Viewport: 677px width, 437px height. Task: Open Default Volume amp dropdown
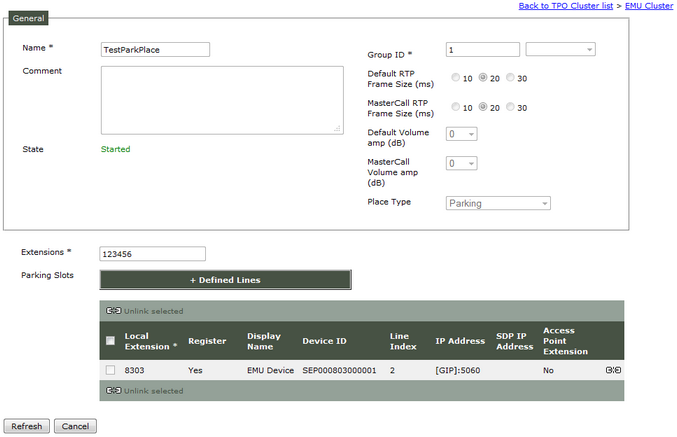pyautogui.click(x=462, y=134)
